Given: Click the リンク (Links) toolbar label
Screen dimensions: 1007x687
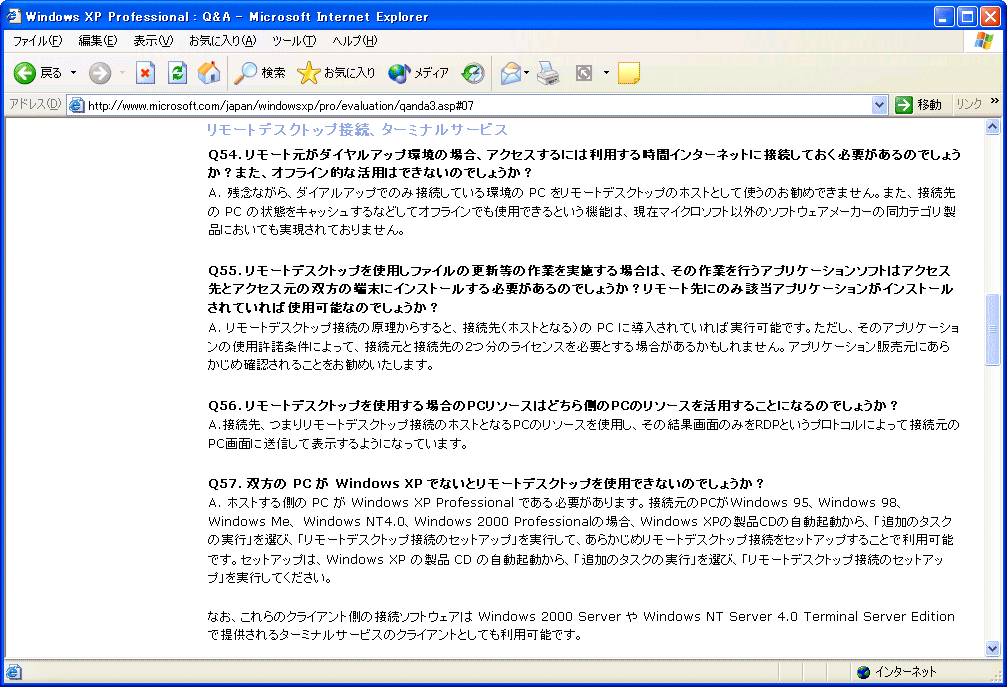Looking at the screenshot, I should [968, 104].
